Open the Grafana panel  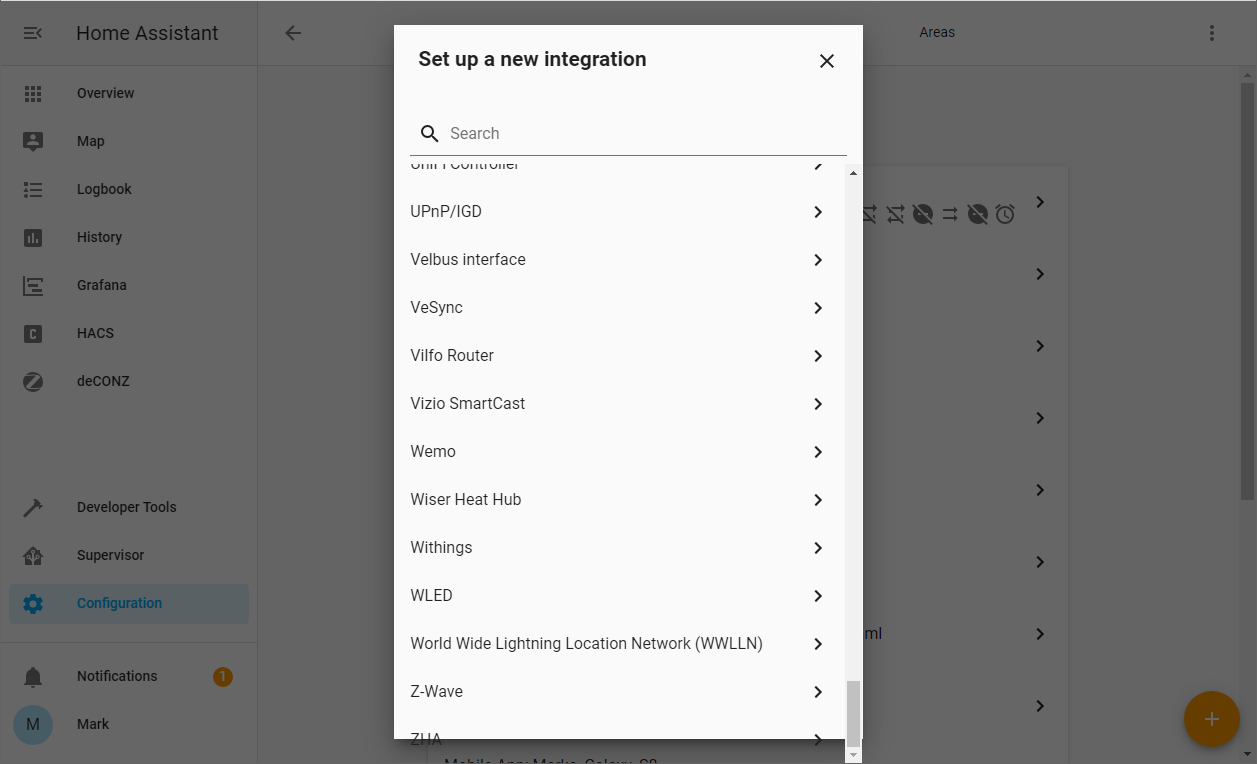point(129,285)
